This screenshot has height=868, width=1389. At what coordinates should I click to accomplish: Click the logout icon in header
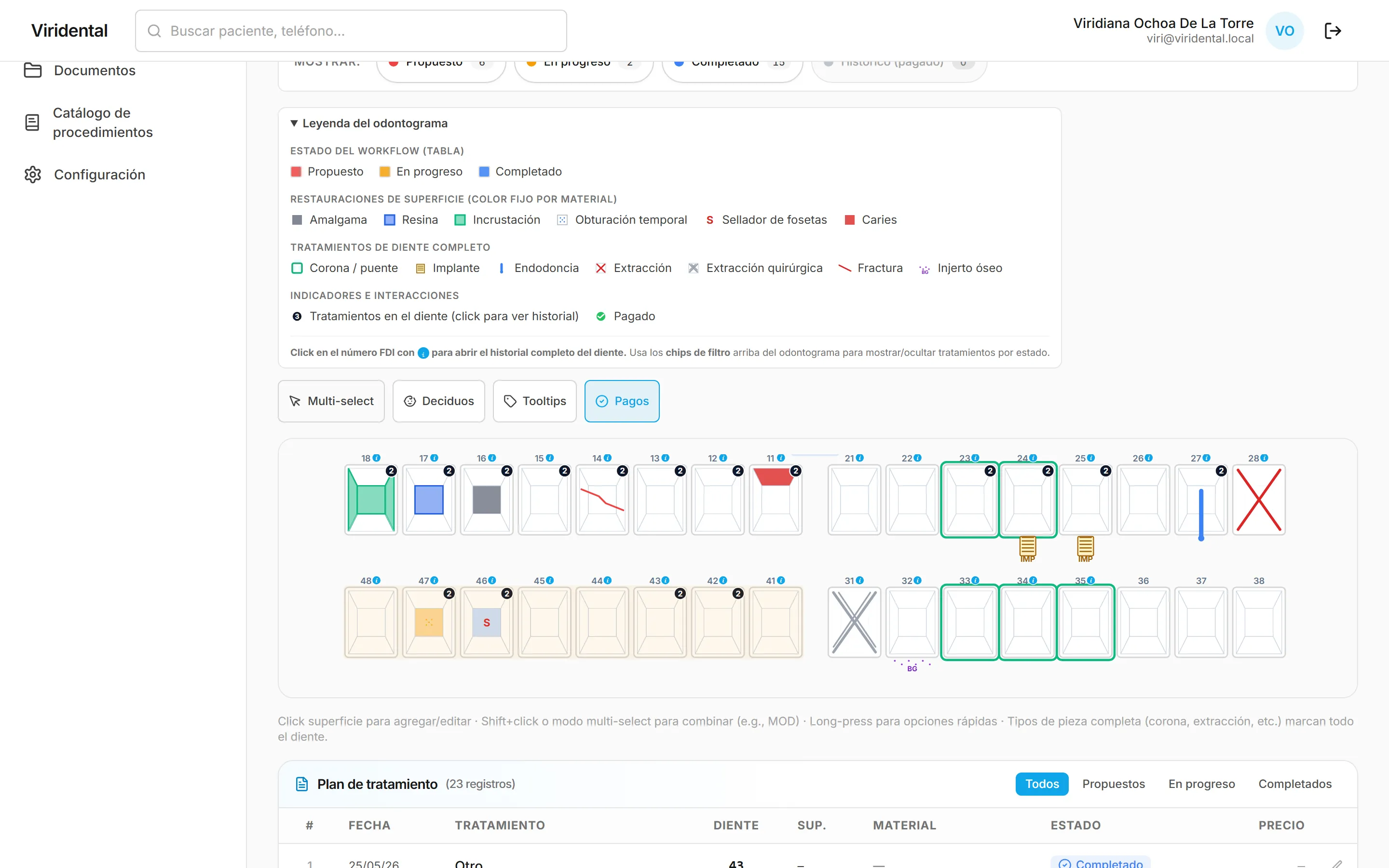[1332, 31]
